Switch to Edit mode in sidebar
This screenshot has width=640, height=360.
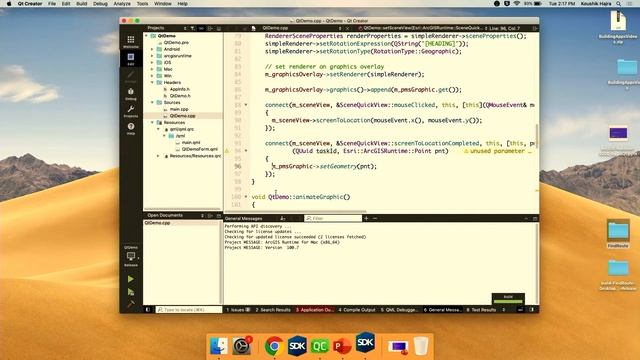click(x=131, y=59)
